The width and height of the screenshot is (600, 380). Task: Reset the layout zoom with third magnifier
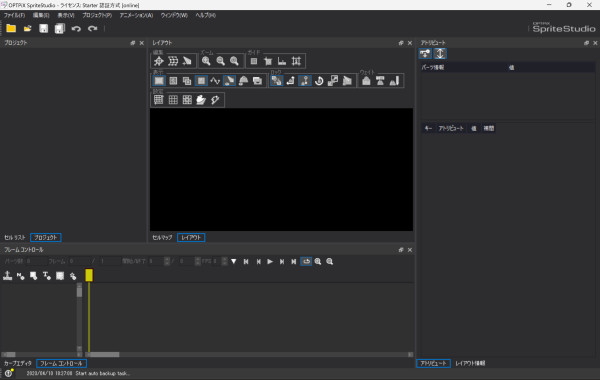pos(234,61)
